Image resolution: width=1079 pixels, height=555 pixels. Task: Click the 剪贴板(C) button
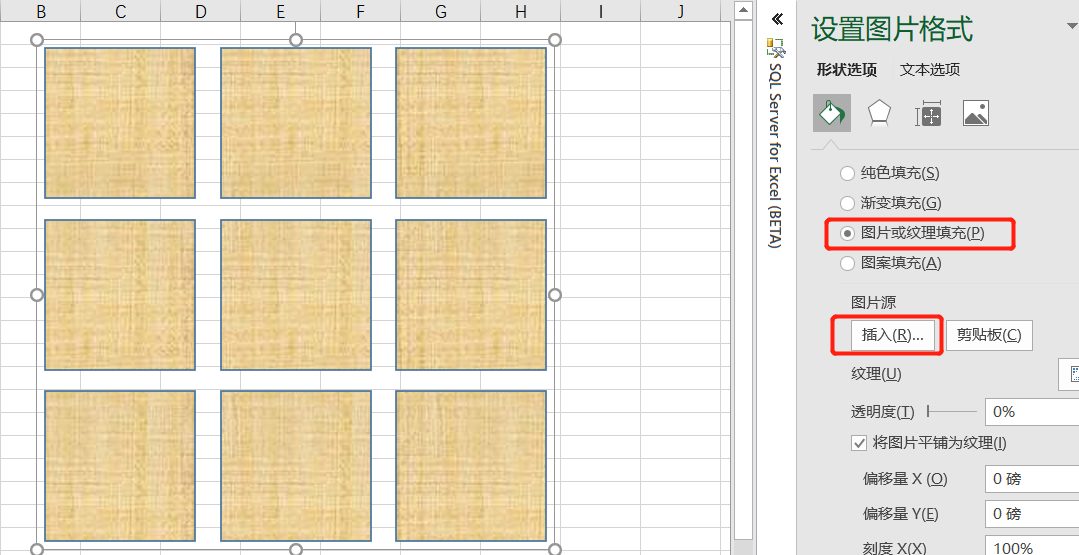click(989, 335)
